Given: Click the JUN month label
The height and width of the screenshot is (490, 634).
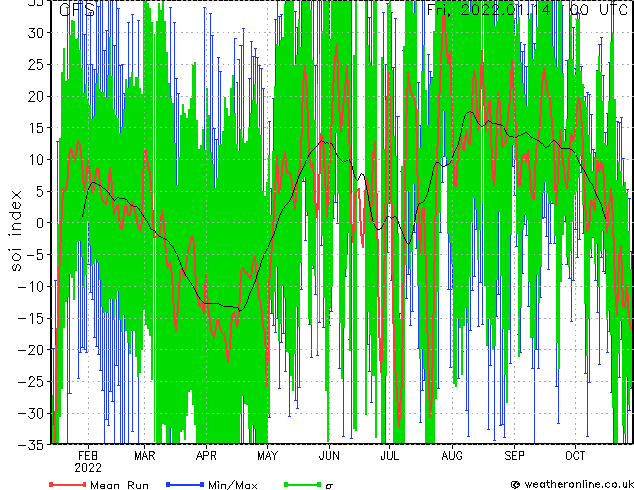Looking at the screenshot, I should click(329, 456).
